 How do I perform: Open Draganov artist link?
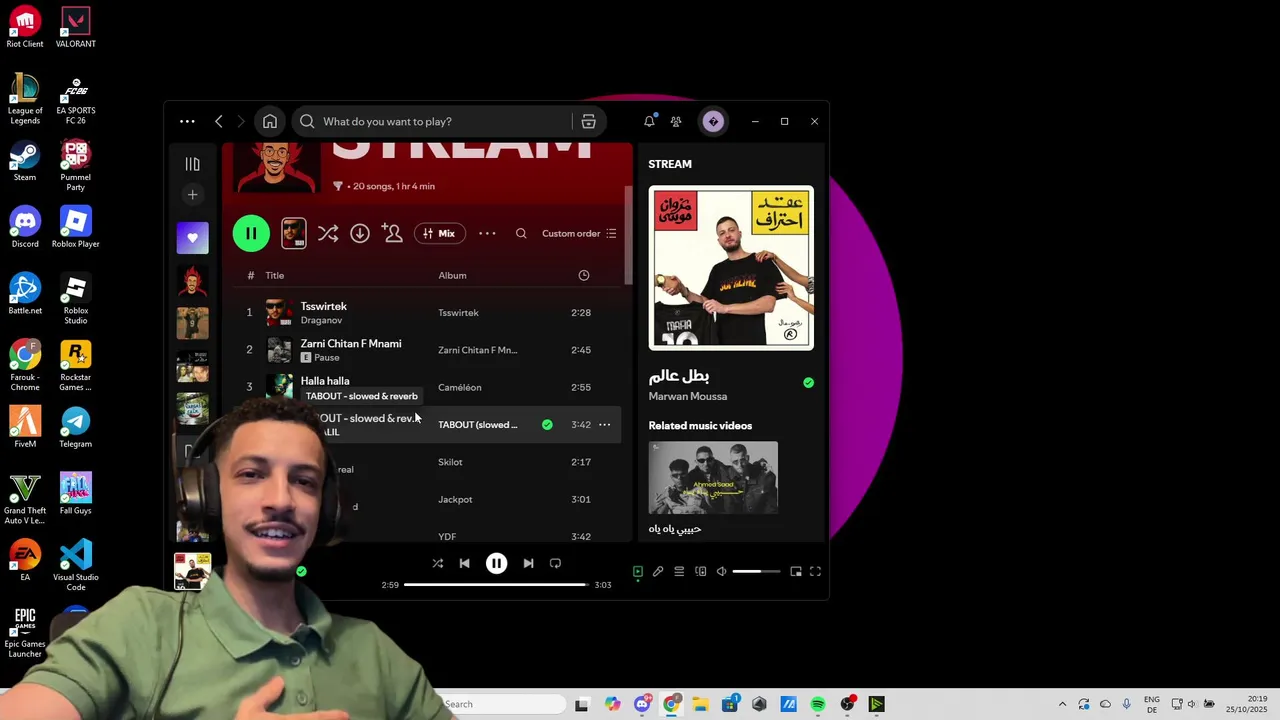click(322, 320)
